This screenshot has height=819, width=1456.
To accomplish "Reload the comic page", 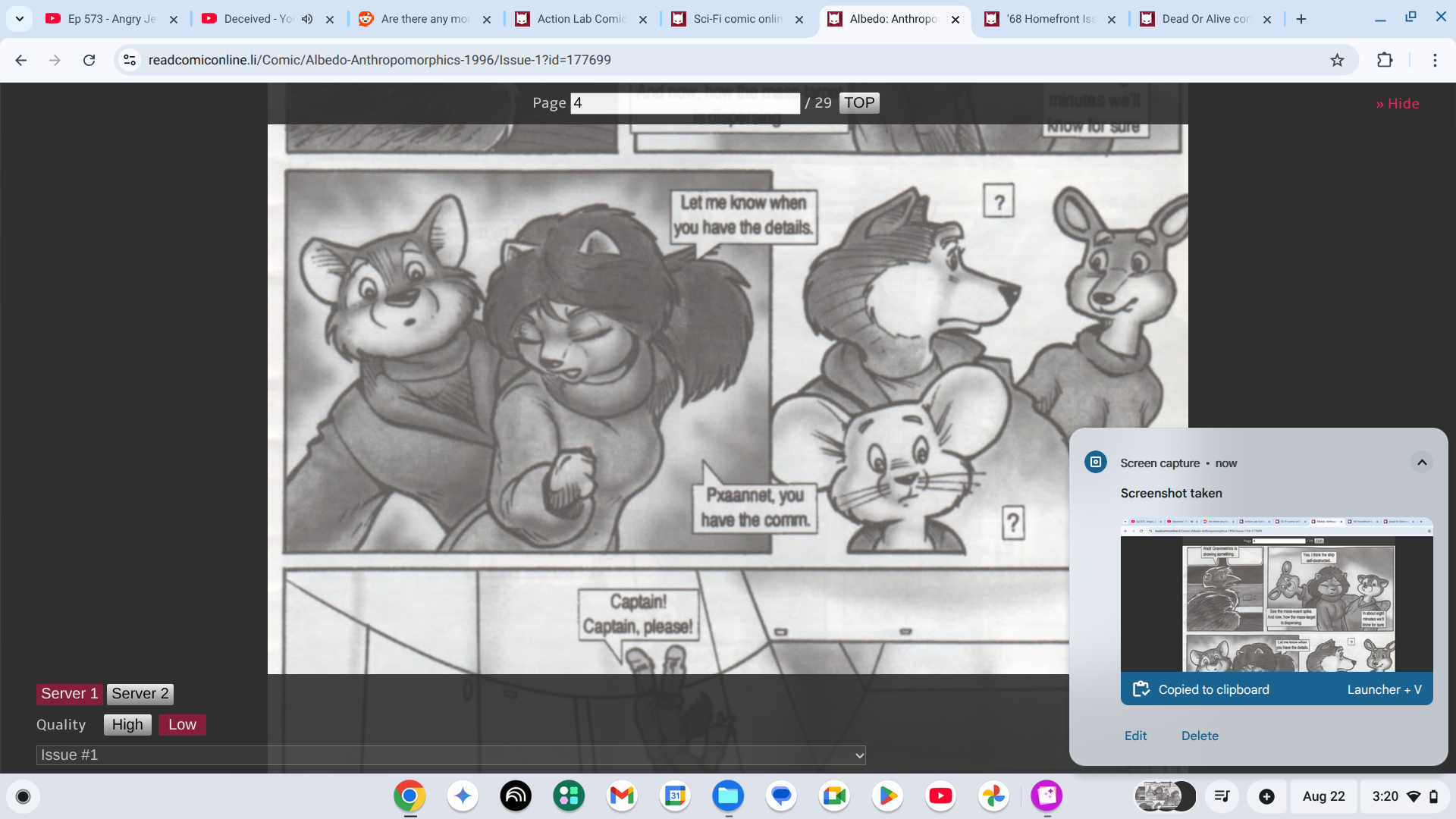I will [x=89, y=60].
